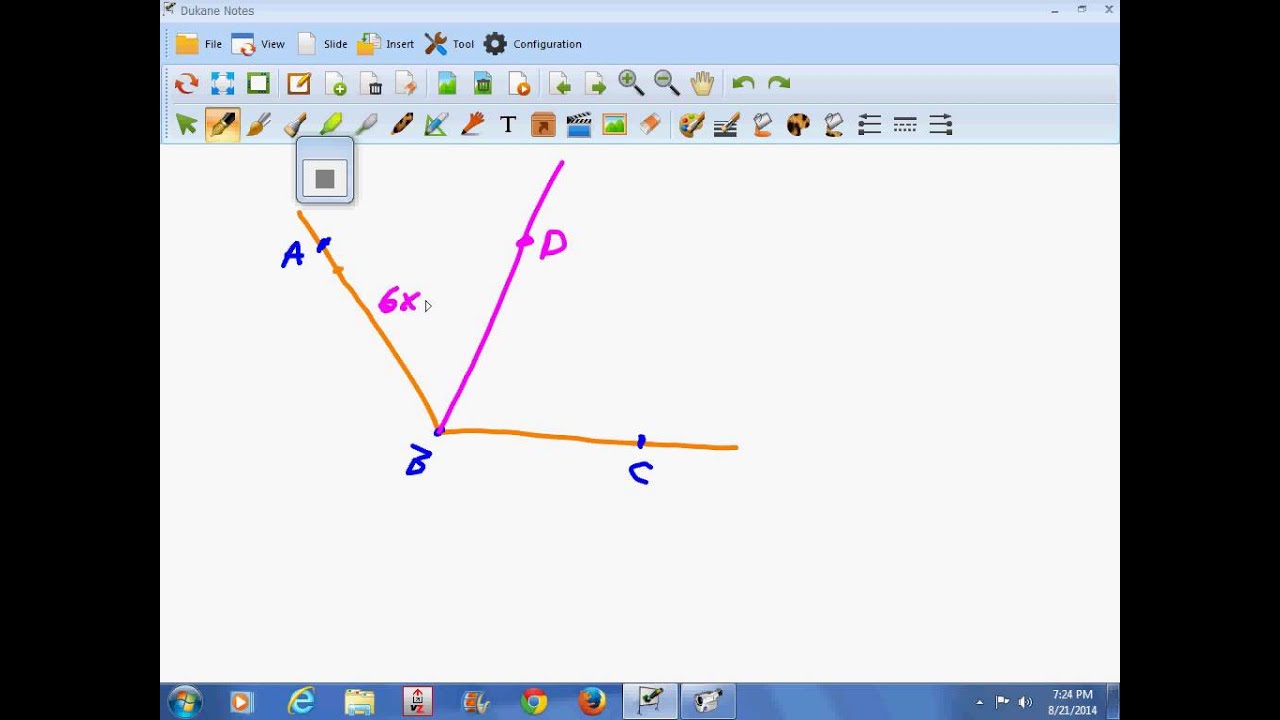Select the hand pan tool
The height and width of the screenshot is (720, 1280).
click(702, 83)
